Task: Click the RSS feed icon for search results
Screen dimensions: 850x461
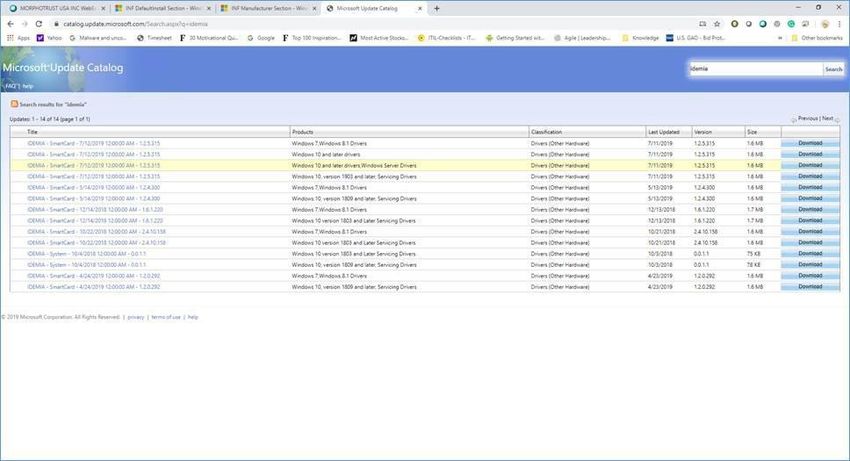Action: tap(14, 104)
